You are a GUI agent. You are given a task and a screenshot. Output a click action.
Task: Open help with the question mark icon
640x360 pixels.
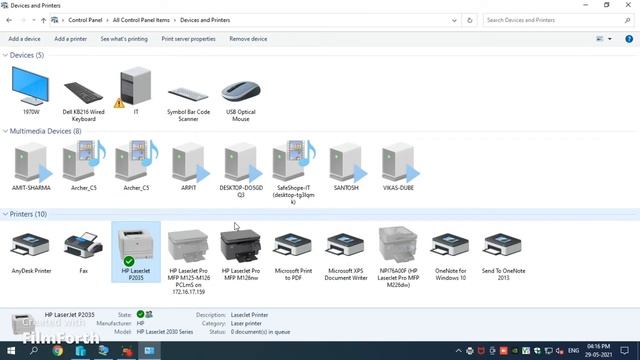click(x=629, y=39)
